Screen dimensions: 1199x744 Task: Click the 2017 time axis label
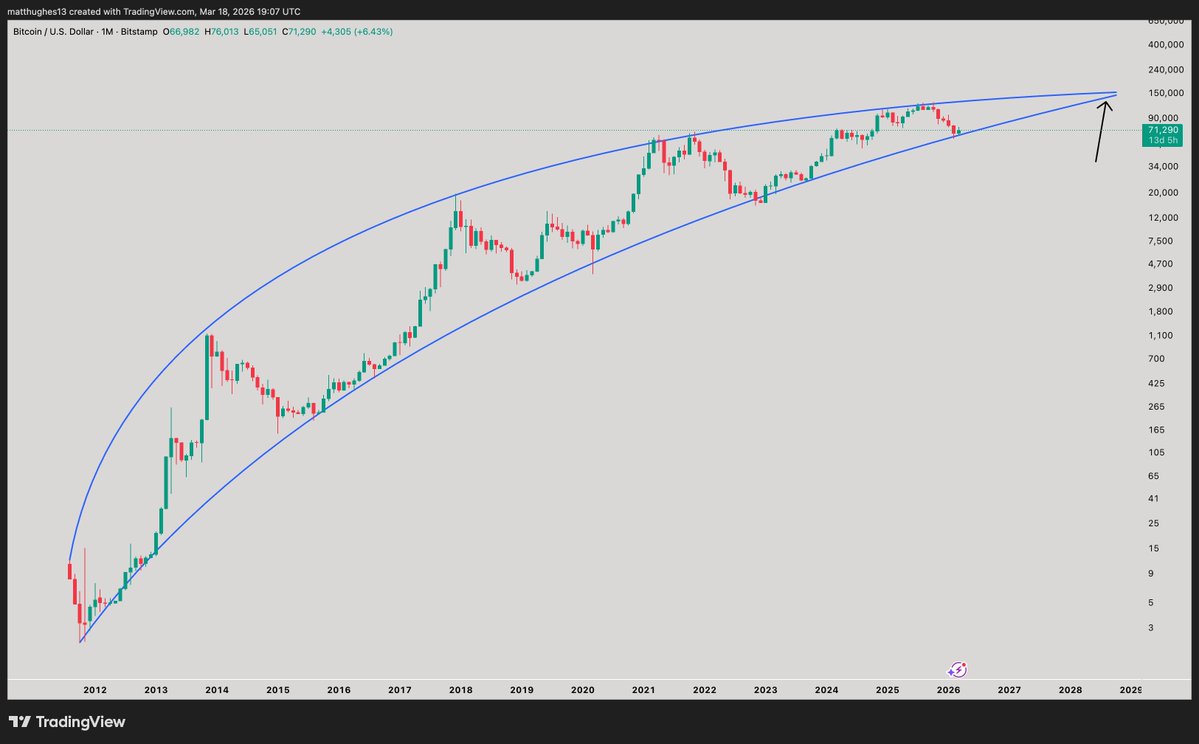click(x=399, y=690)
